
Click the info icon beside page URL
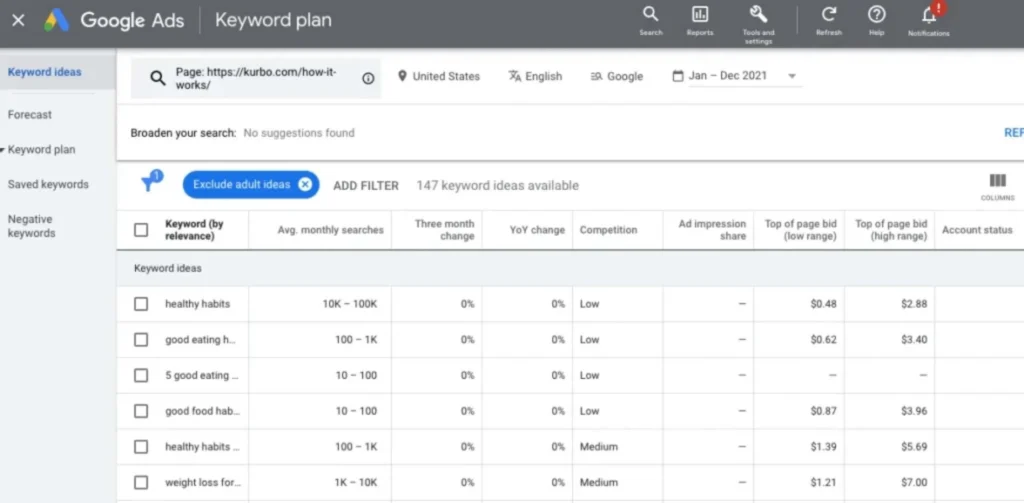coord(368,78)
